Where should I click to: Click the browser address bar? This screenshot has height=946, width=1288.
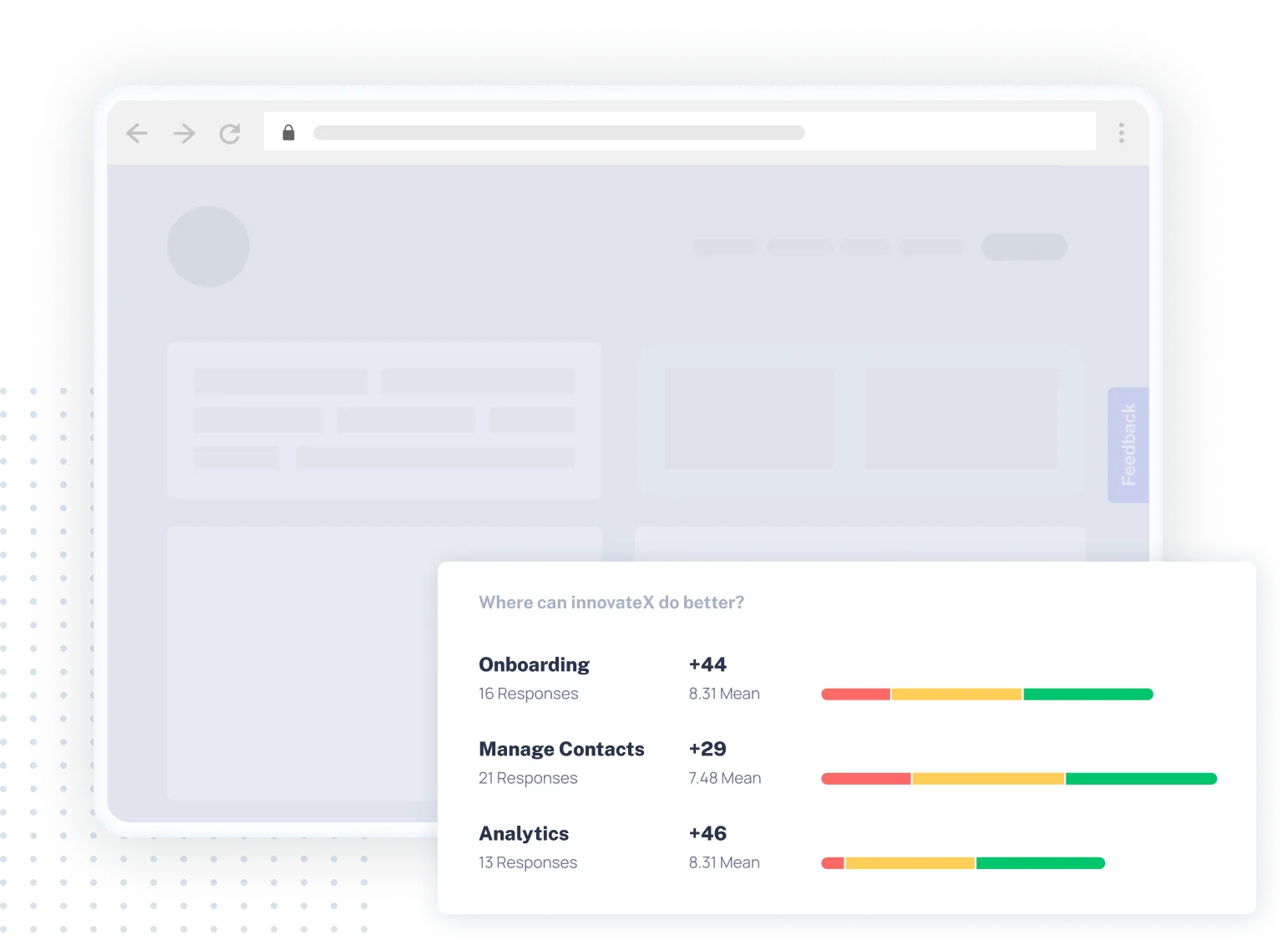pyautogui.click(x=679, y=132)
